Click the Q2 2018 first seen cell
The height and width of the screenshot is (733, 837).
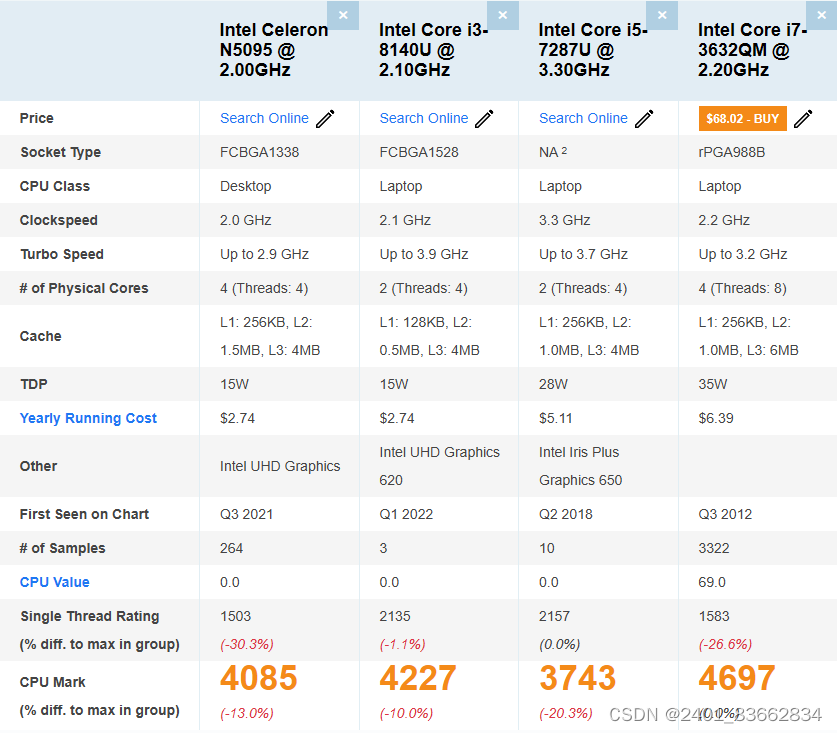[x=566, y=514]
